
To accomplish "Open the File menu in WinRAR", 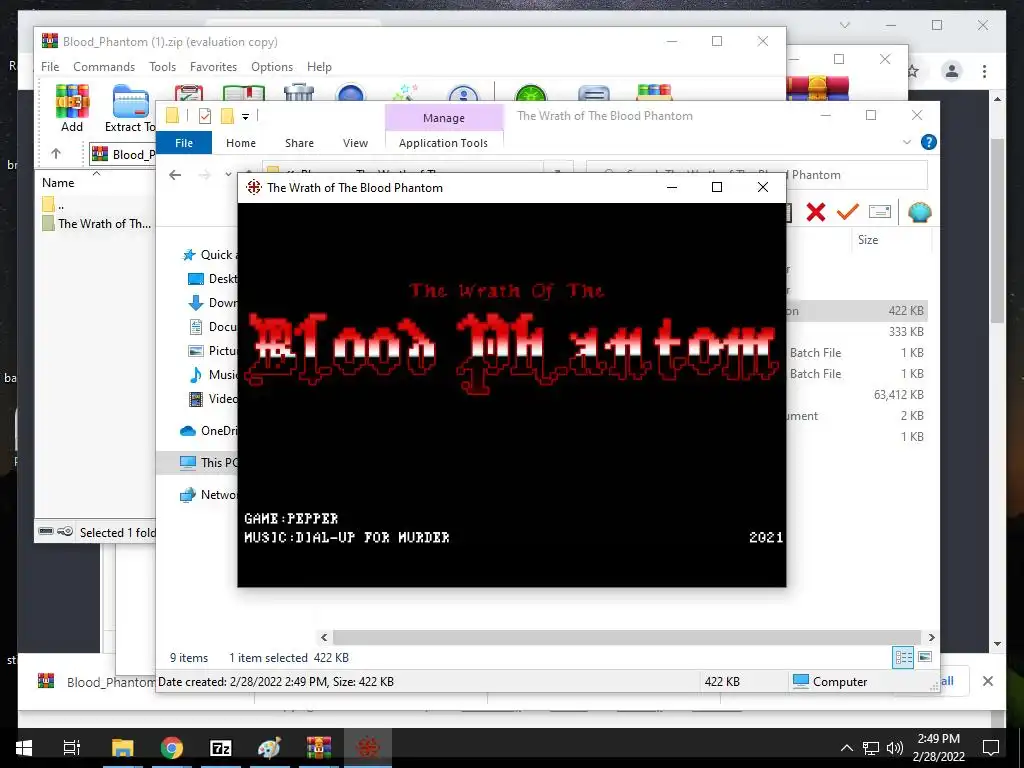I will click(x=50, y=67).
